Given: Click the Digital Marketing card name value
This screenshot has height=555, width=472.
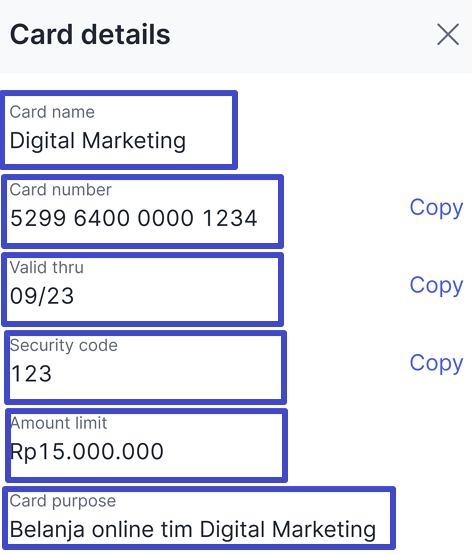Looking at the screenshot, I should pyautogui.click(x=98, y=141).
